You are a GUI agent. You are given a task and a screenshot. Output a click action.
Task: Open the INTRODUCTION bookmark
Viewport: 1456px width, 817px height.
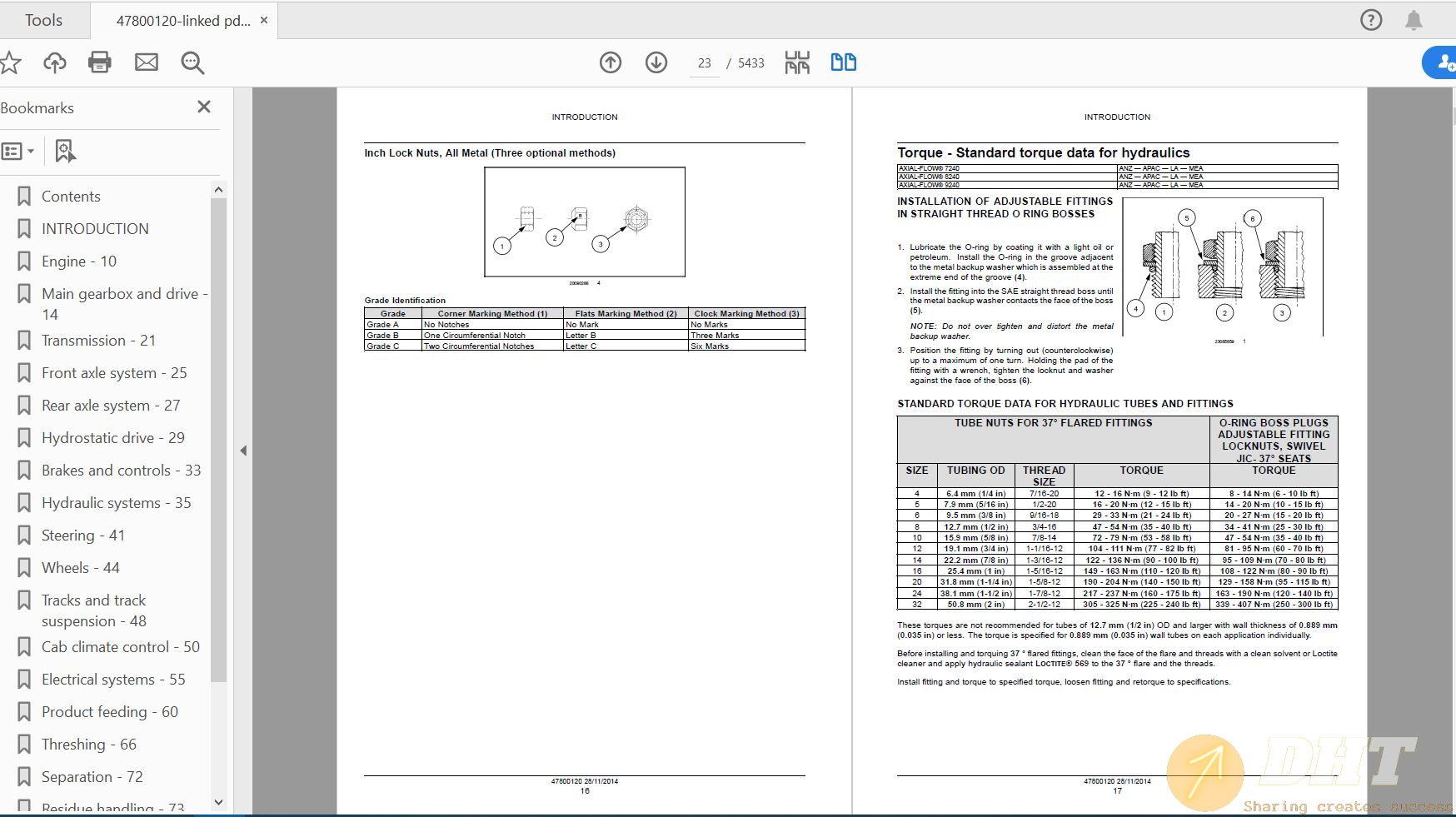pos(95,229)
